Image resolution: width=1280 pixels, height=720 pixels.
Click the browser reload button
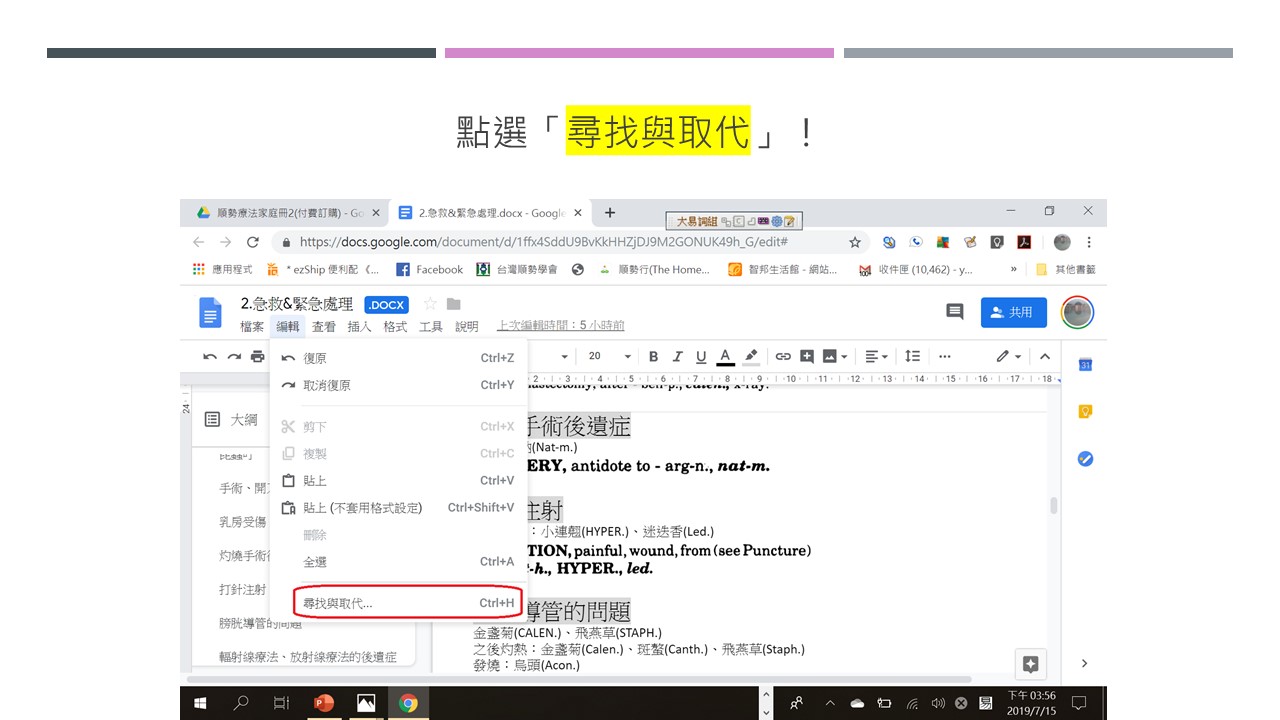253,242
